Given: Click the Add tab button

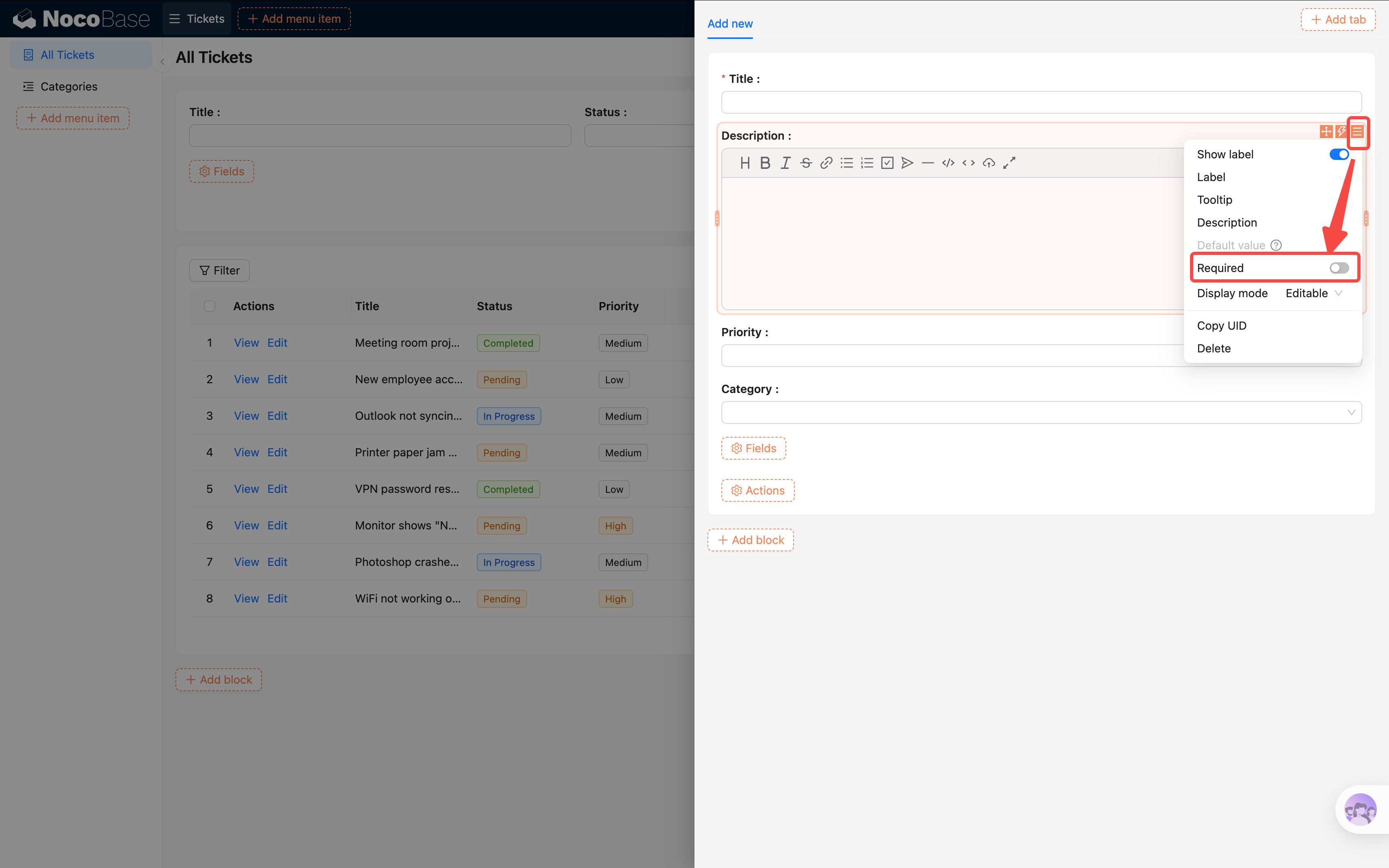Looking at the screenshot, I should 1338,19.
